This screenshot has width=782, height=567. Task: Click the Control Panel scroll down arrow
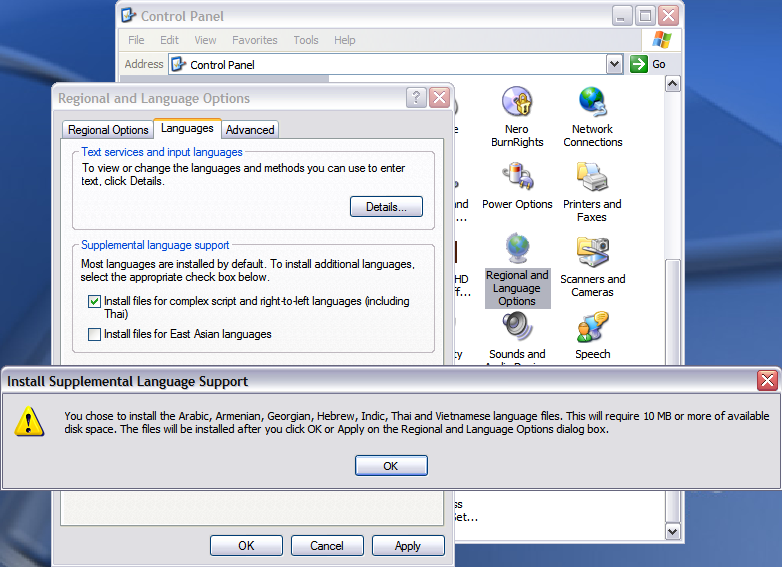coord(673,532)
